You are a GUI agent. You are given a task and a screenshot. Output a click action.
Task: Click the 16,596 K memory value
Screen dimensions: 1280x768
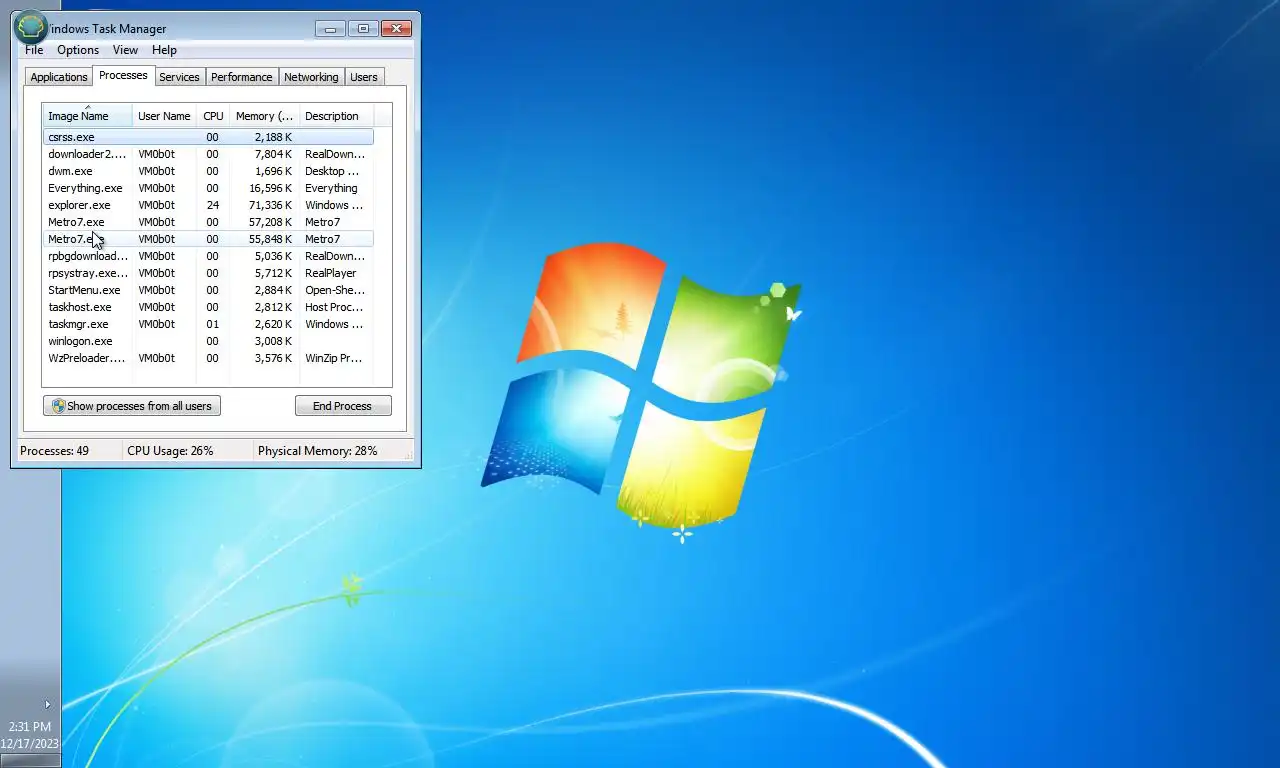pos(270,188)
